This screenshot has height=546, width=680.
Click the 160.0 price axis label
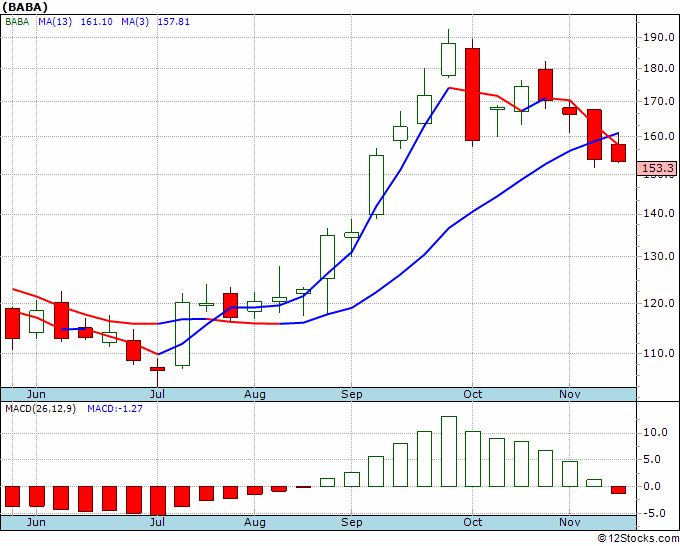click(x=658, y=136)
